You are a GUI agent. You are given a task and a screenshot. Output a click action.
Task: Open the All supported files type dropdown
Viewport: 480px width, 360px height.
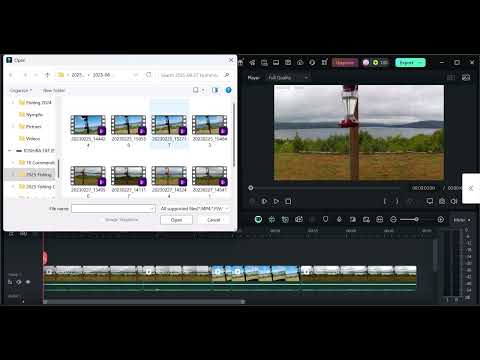coord(195,209)
